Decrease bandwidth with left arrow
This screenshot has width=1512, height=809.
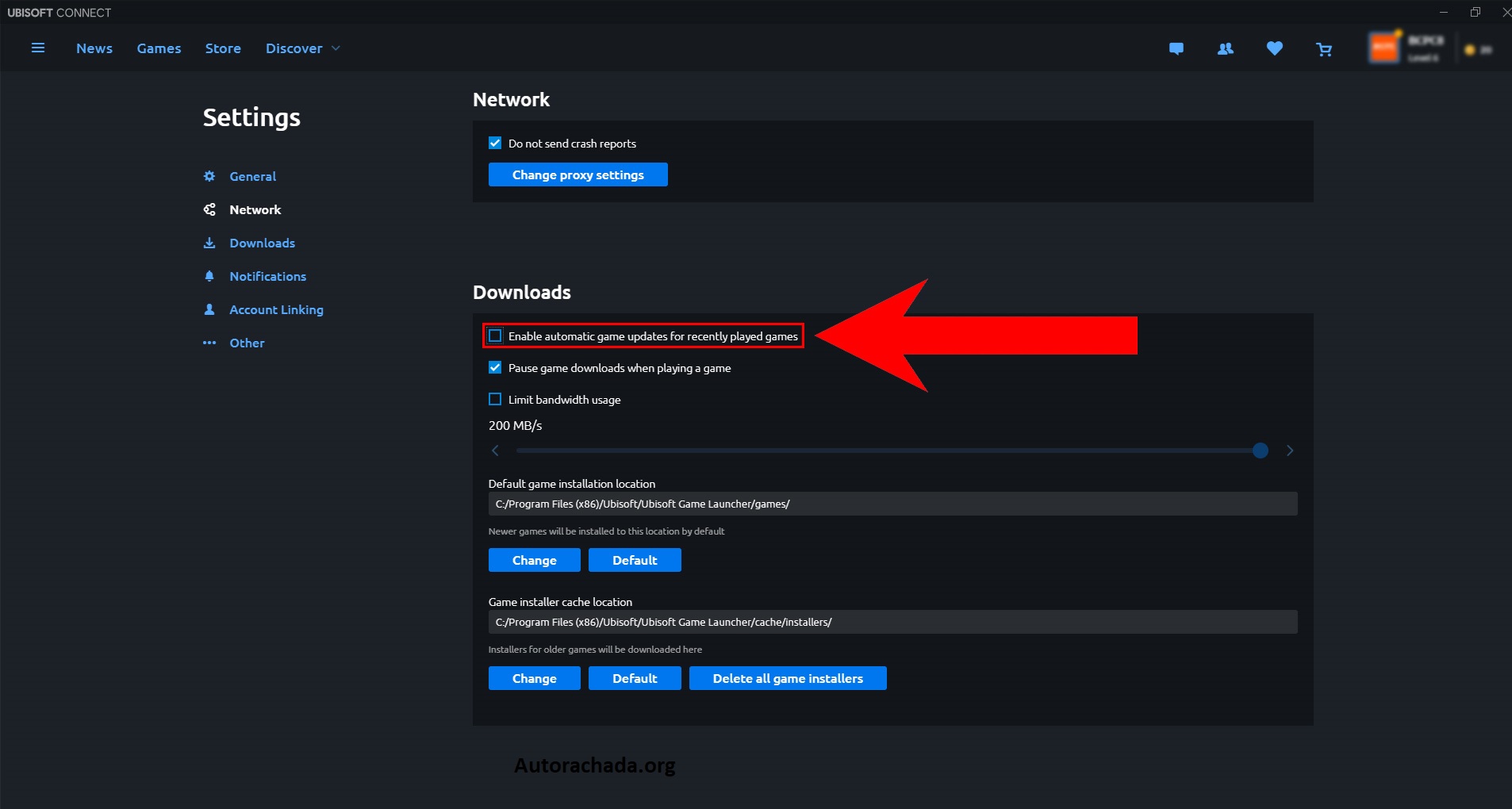pos(495,451)
